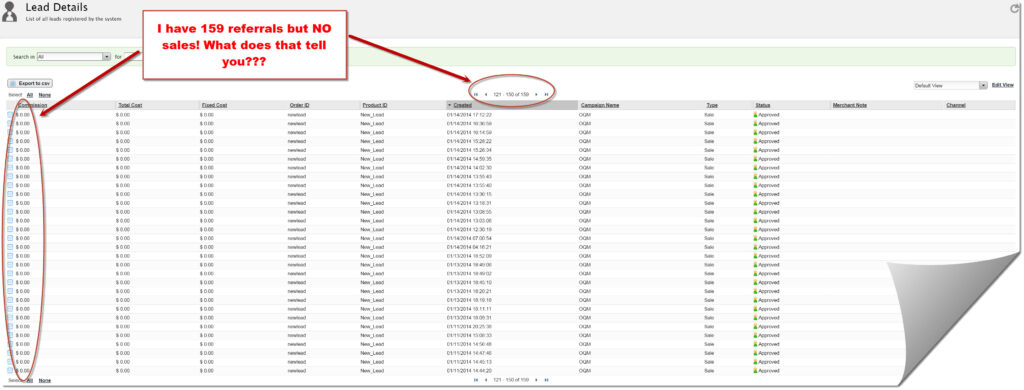
Task: Click OQM campaign in 01/14/2014 15:28:22 row
Action: 585,141
